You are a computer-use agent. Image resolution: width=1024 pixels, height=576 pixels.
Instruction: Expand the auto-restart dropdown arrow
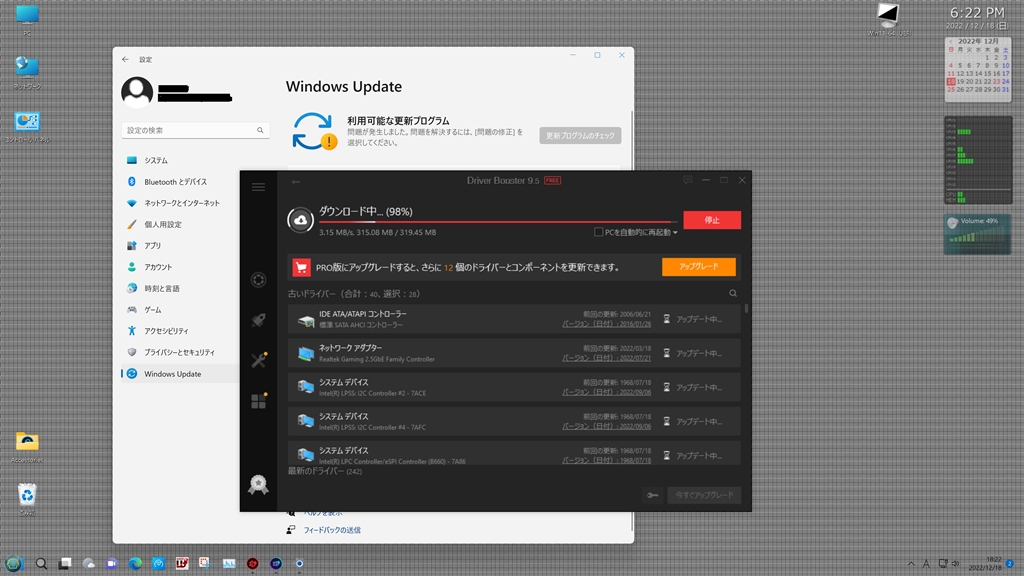(x=675, y=232)
